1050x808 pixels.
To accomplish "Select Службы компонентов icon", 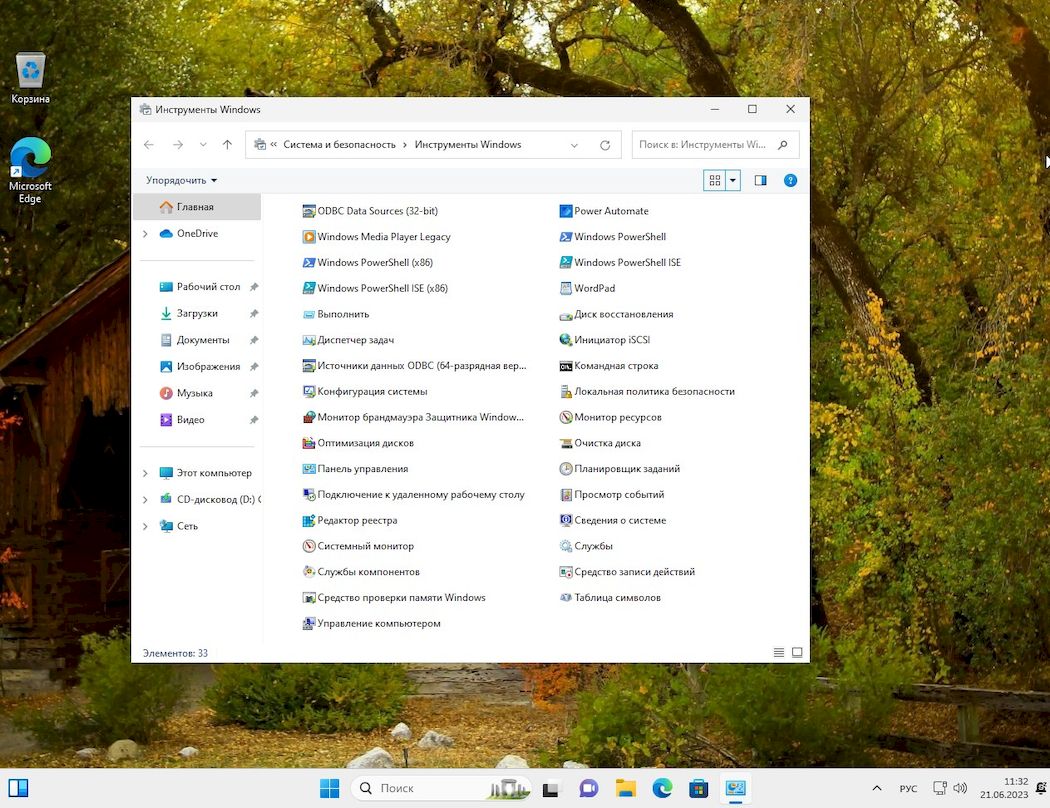I will [309, 572].
